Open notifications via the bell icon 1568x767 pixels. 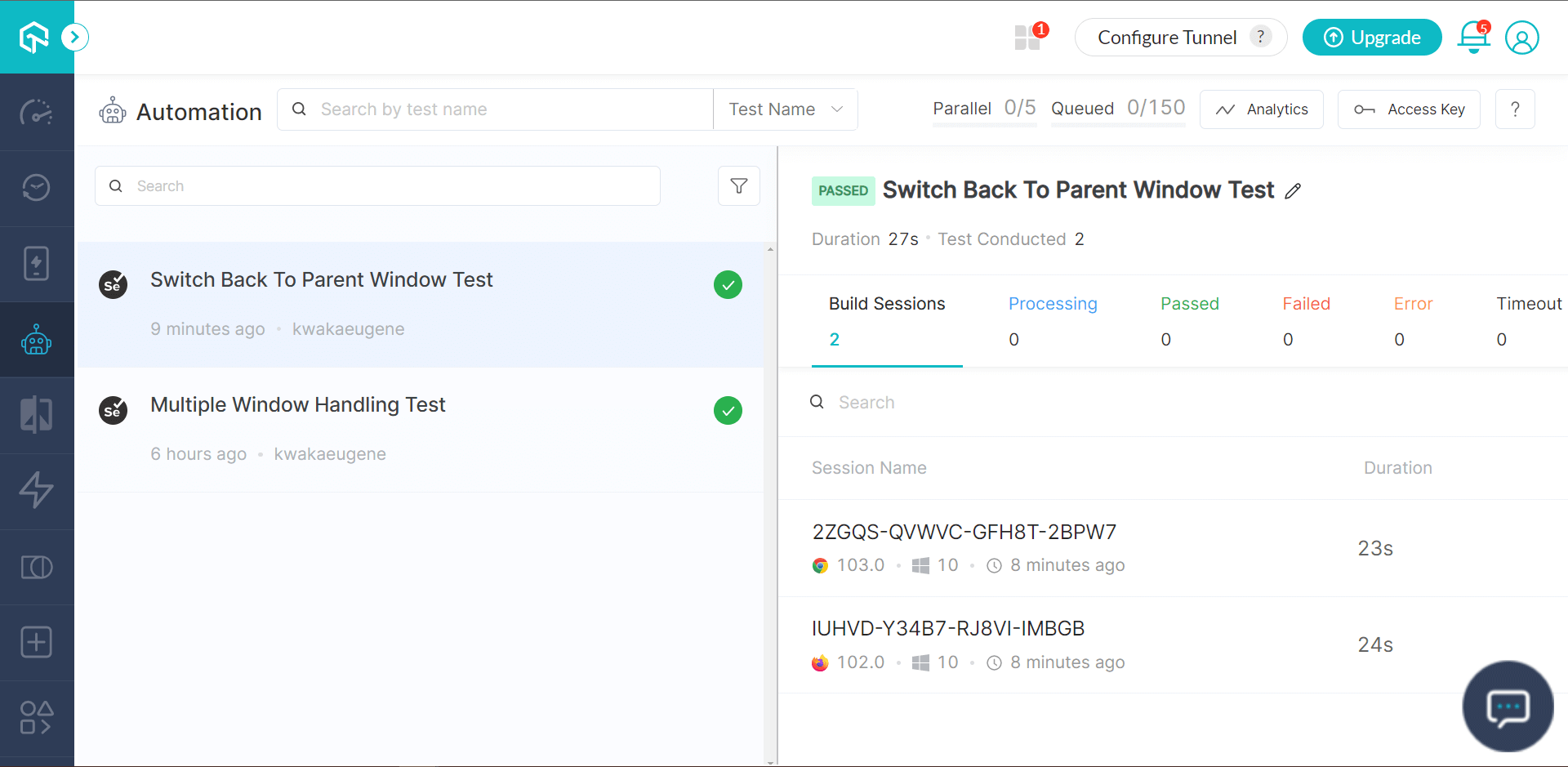click(1472, 38)
